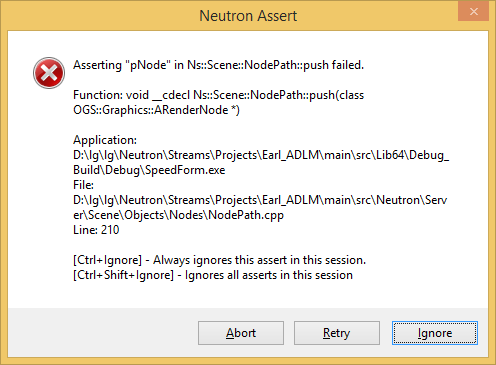Close the Neutron Assert dialog
The image size is (496, 365).
pyautogui.click(x=473, y=12)
